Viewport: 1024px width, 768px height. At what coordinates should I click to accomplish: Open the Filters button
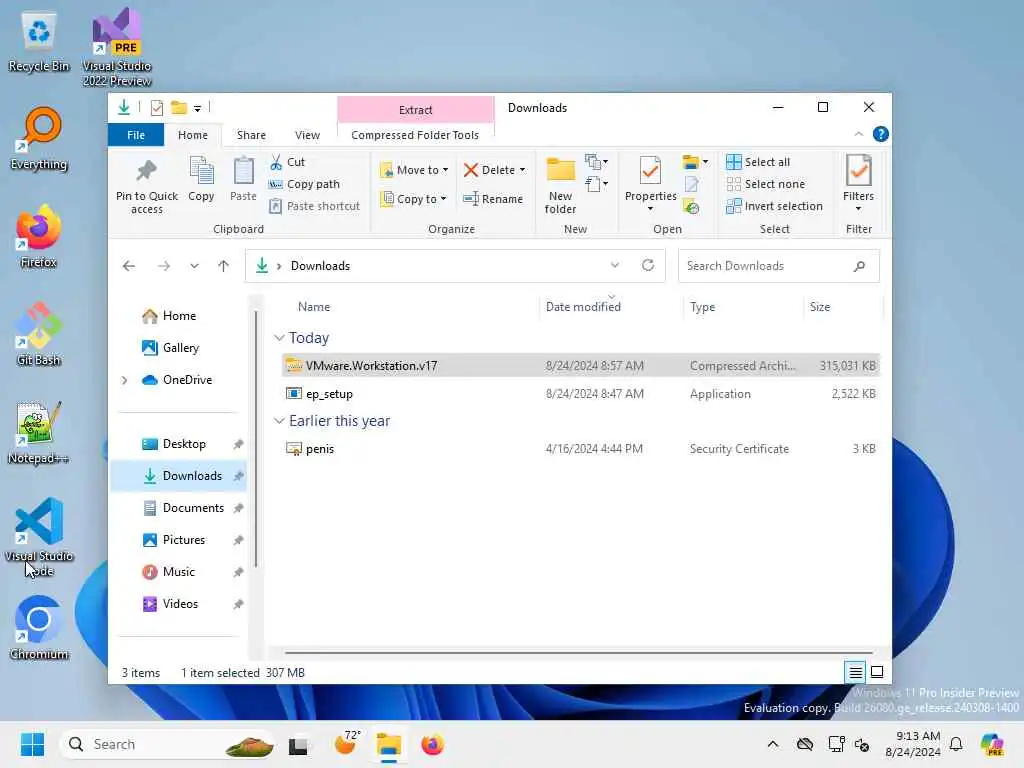click(x=858, y=184)
